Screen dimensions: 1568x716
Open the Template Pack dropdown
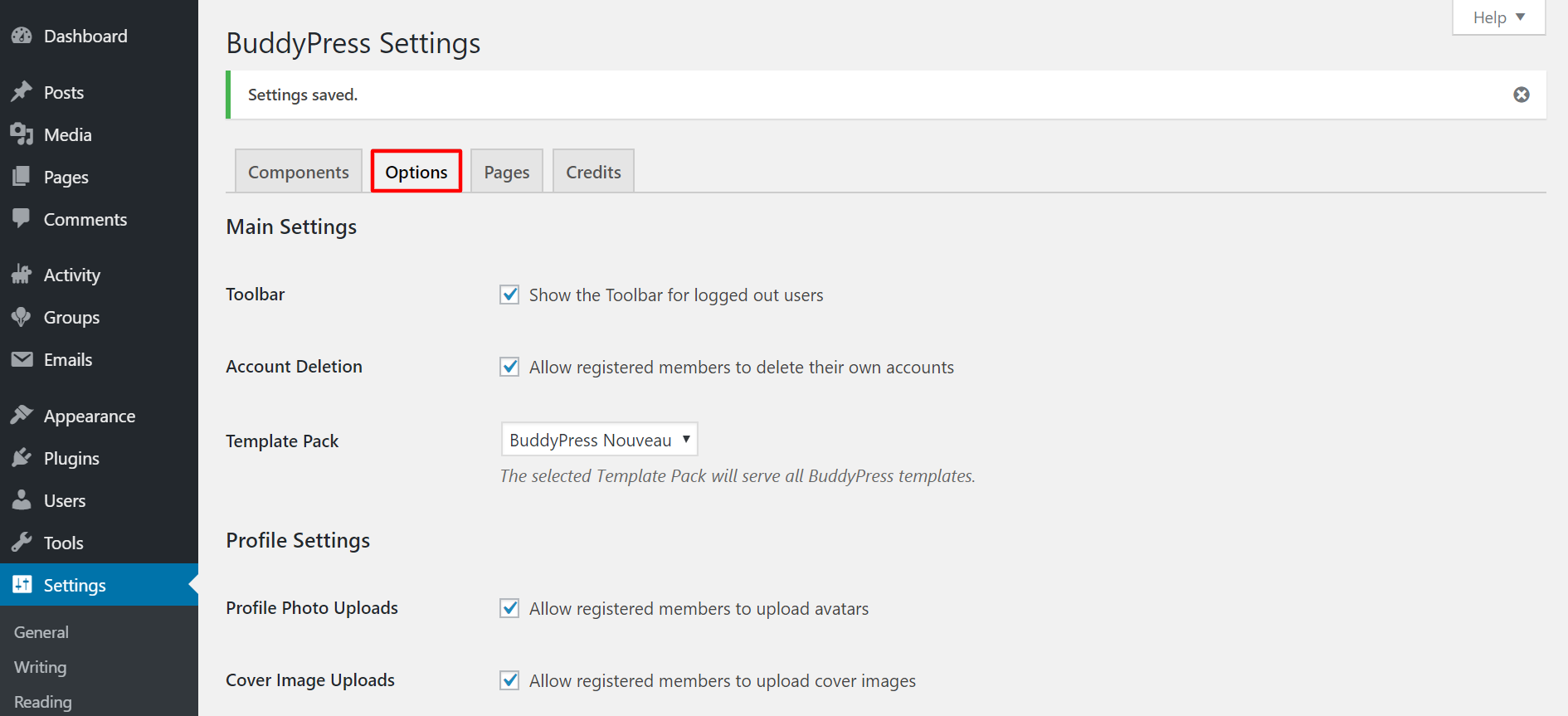[x=599, y=439]
